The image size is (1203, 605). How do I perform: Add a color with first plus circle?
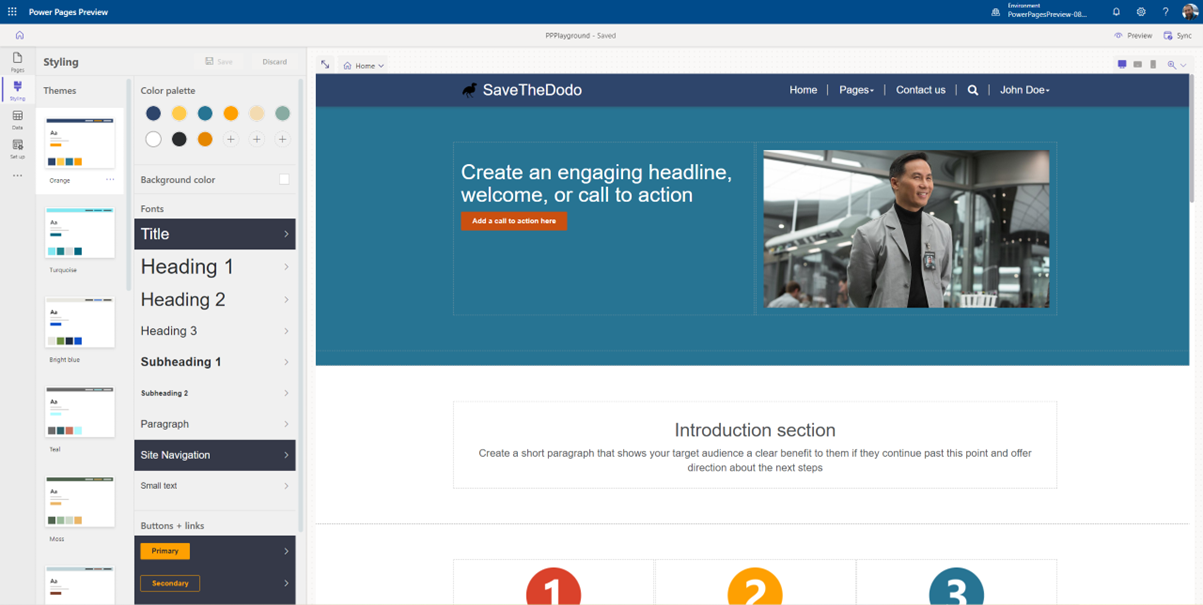pos(231,140)
